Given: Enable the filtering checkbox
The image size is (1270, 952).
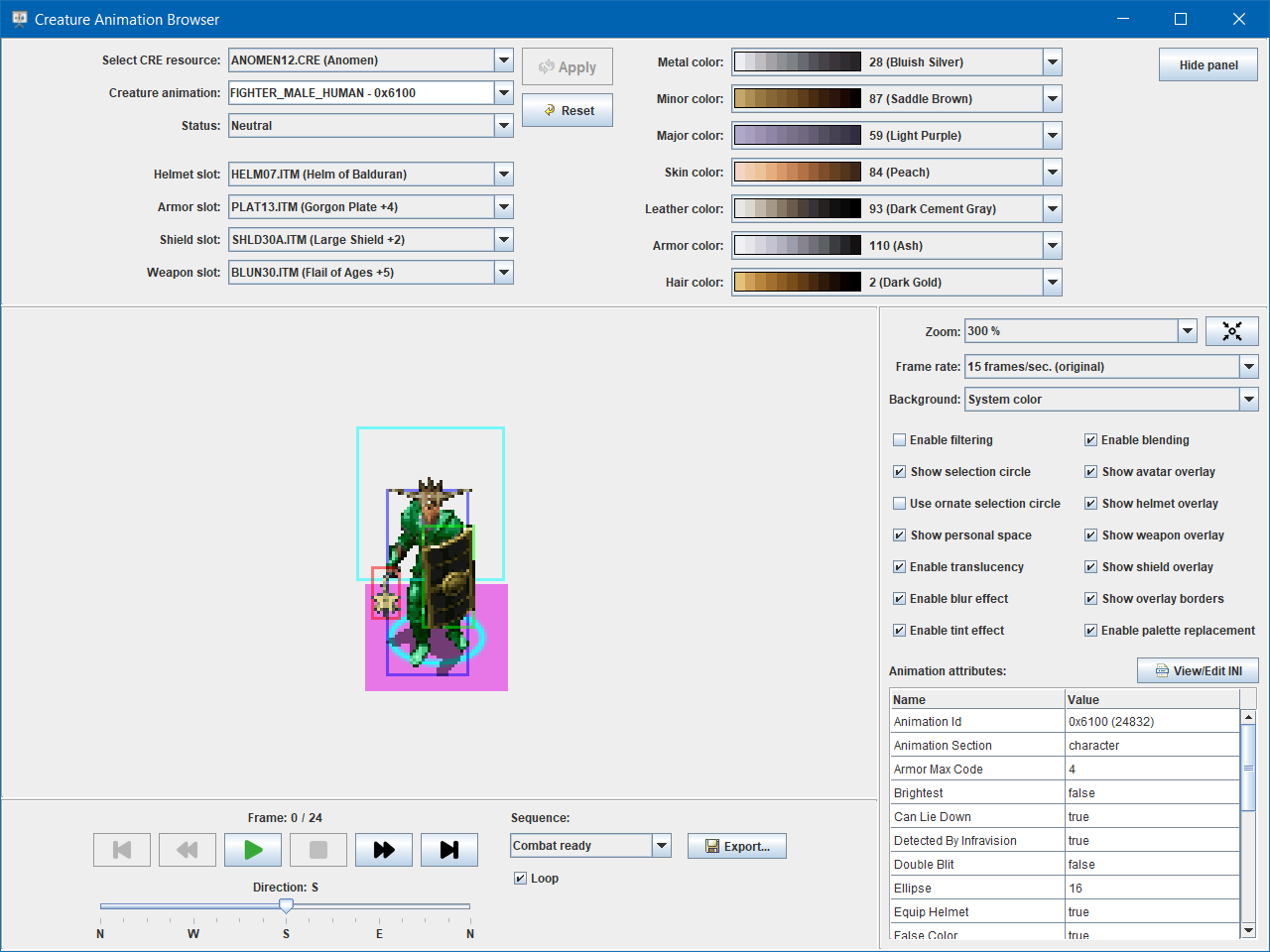Looking at the screenshot, I should (x=900, y=440).
